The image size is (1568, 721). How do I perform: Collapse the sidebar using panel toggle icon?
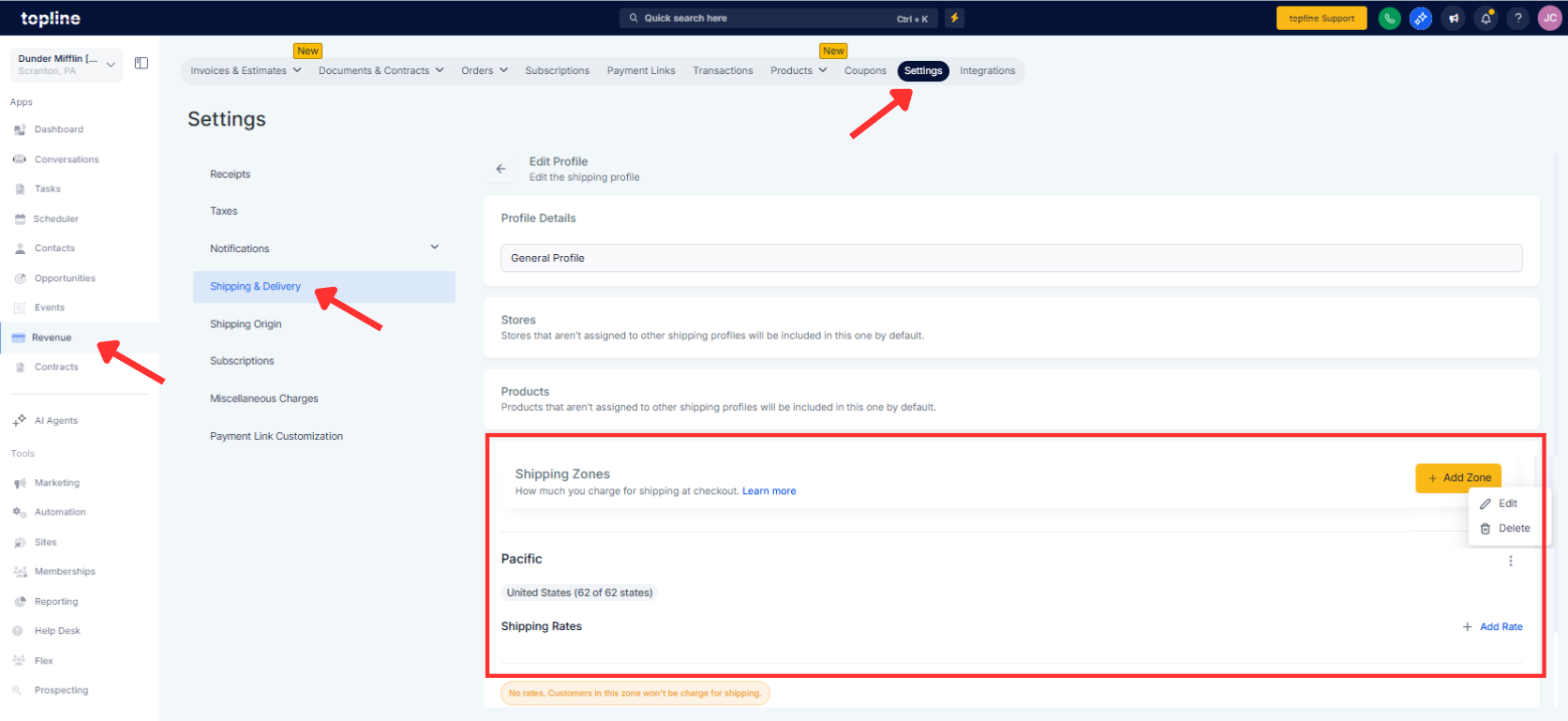pyautogui.click(x=142, y=64)
